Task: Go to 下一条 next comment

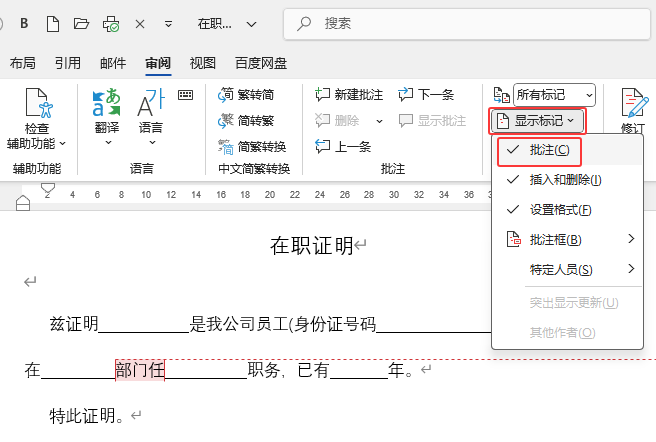Action: (426, 95)
